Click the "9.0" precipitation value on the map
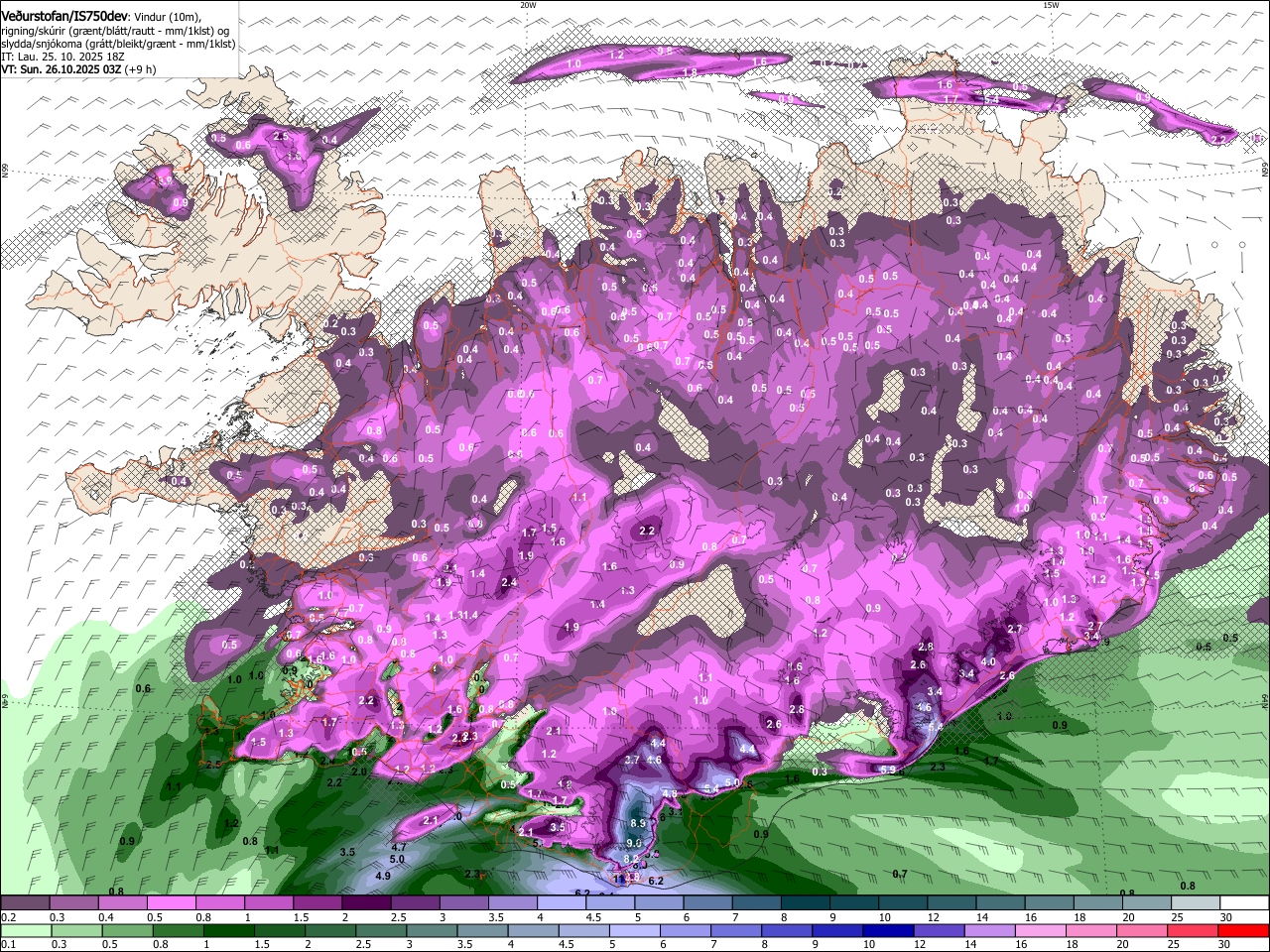The image size is (1270, 952). coord(634,843)
